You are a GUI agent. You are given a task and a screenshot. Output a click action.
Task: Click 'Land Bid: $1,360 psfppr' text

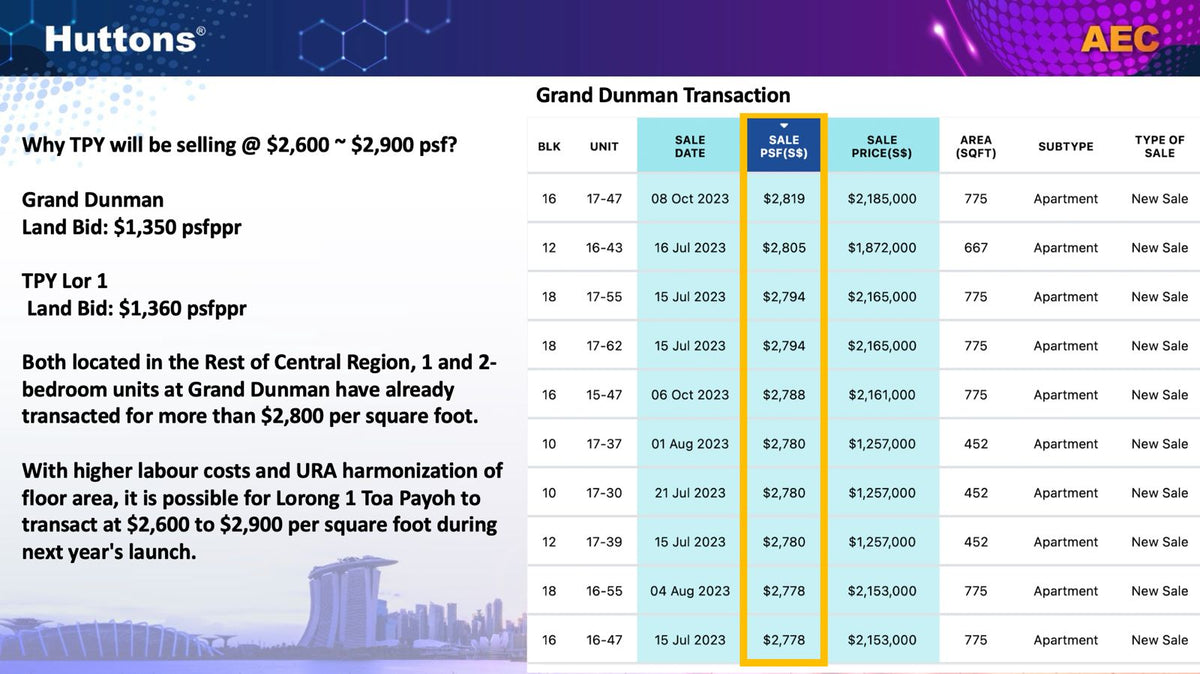[137, 309]
